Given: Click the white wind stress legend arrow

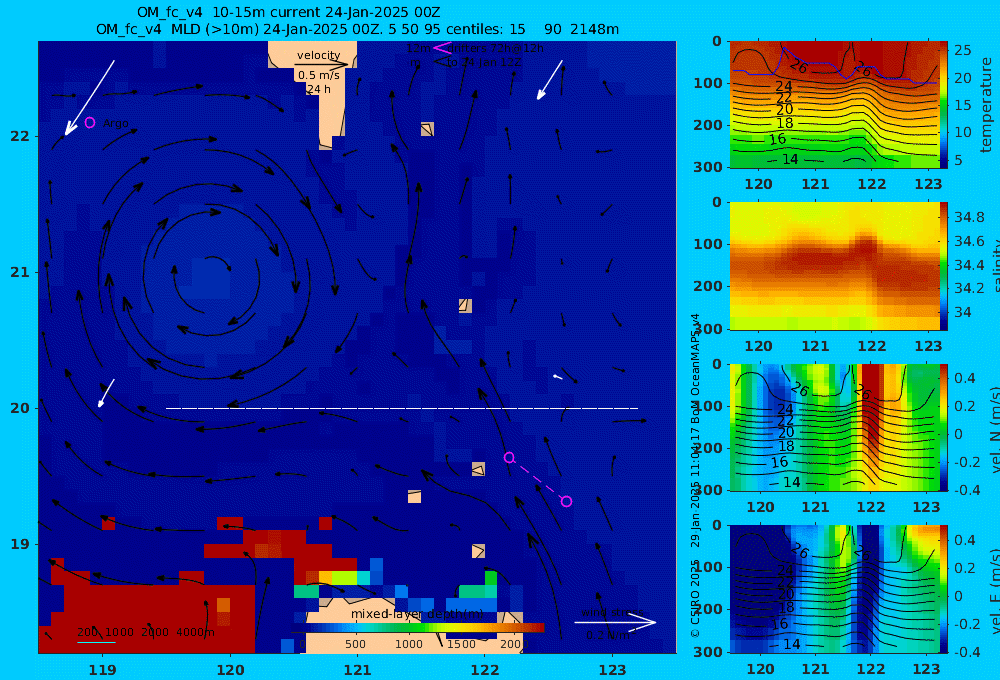Looking at the screenshot, I should tap(615, 622).
